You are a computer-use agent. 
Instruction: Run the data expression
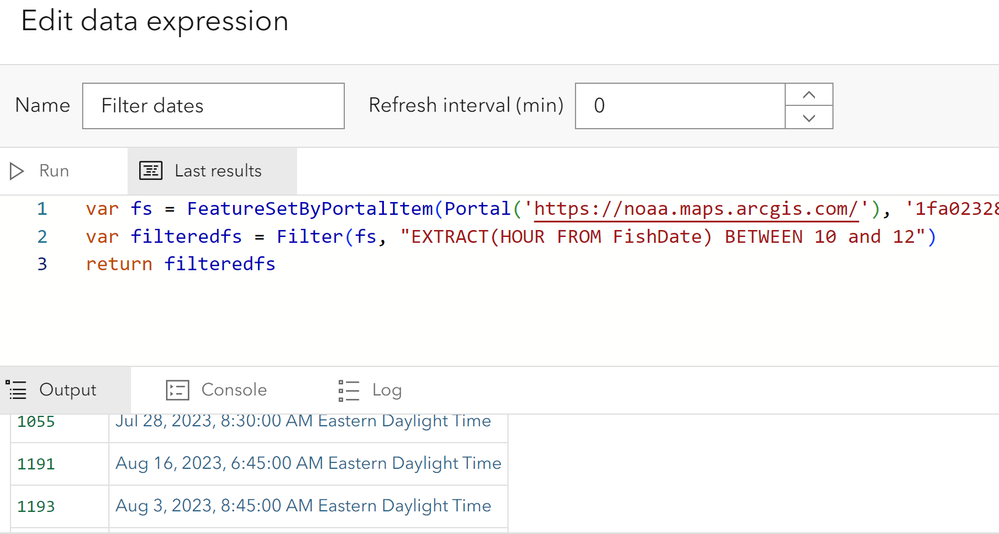tap(40, 171)
